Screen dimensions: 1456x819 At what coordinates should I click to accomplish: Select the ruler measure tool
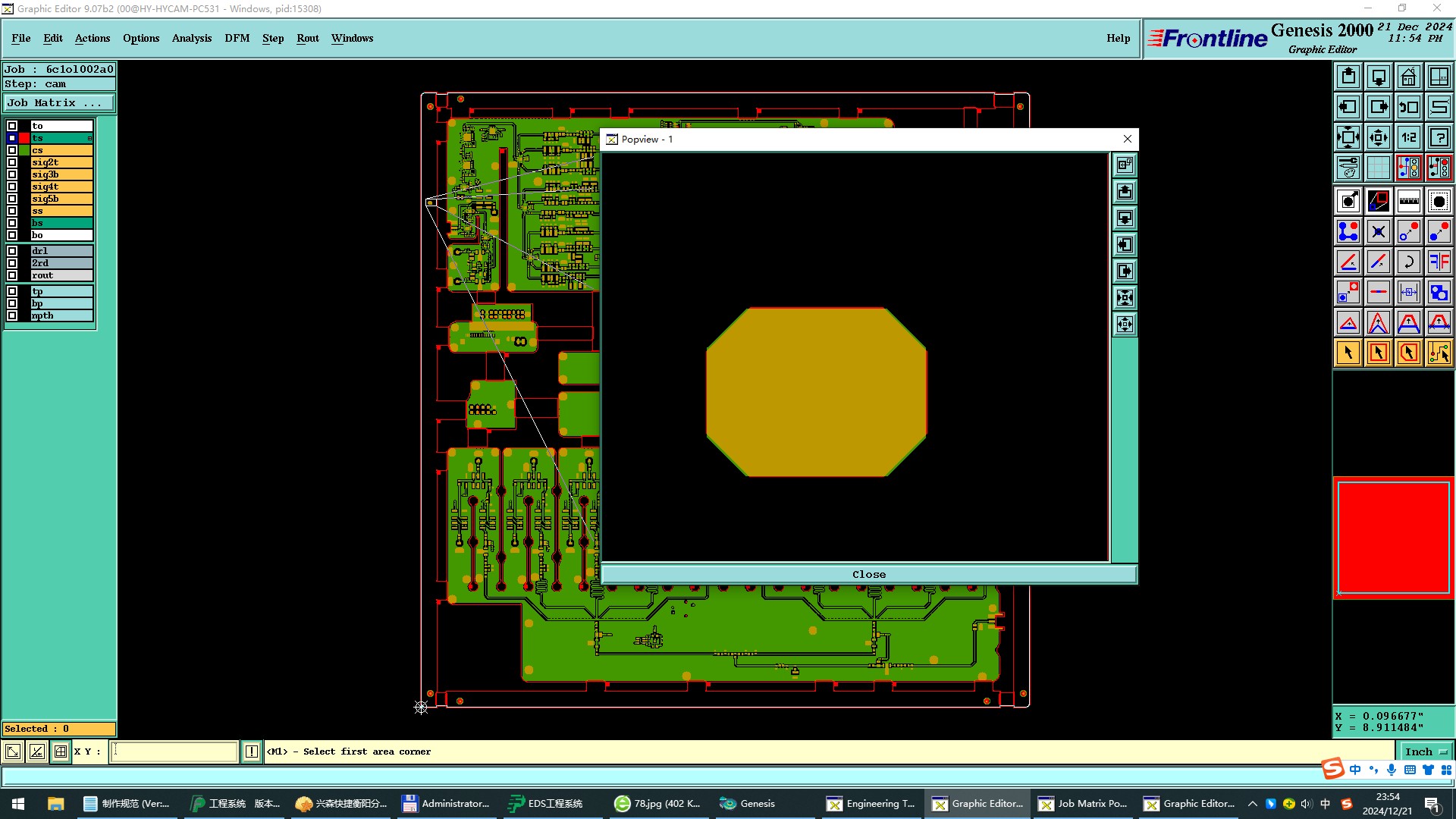[x=1408, y=201]
